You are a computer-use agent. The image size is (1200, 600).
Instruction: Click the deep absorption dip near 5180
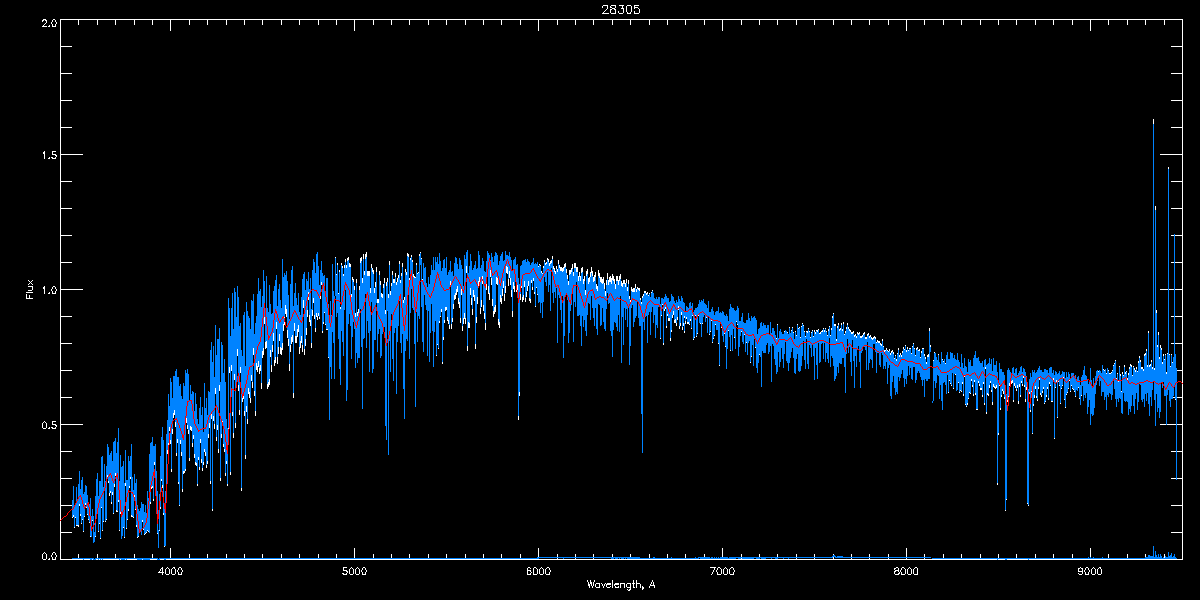click(388, 440)
